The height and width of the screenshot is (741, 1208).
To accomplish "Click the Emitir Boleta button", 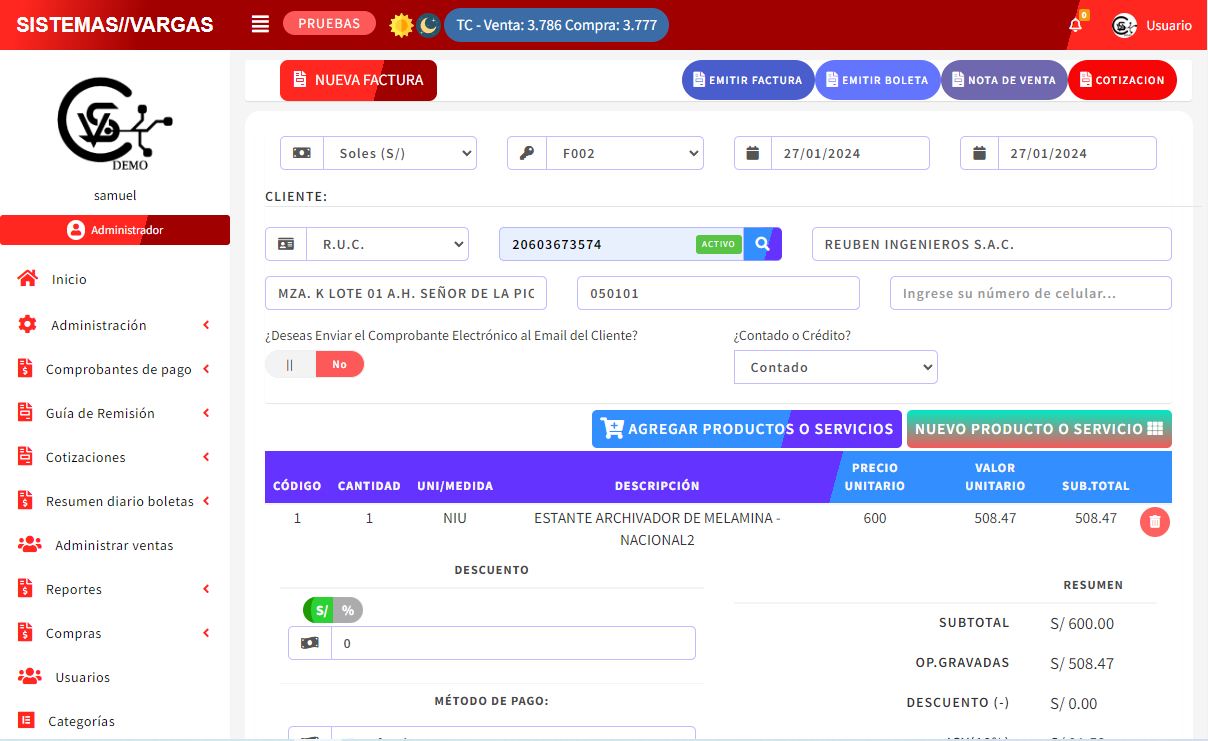I will pyautogui.click(x=877, y=80).
